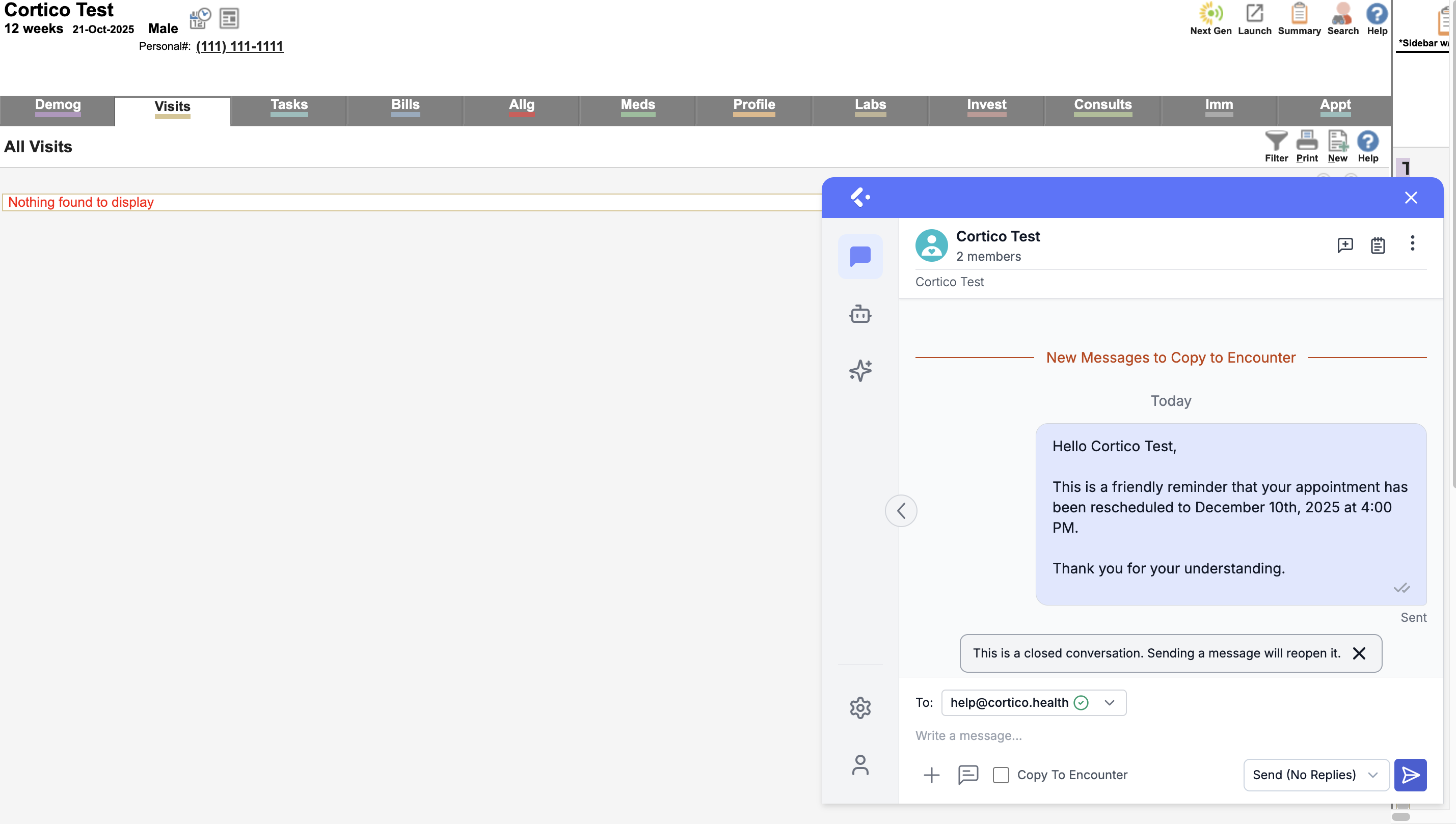
Task: Open Cortico settings gear
Action: (x=860, y=707)
